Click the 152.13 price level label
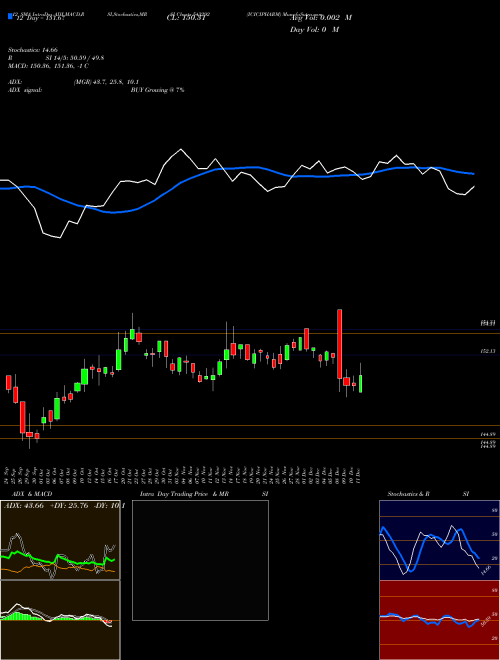This screenshot has width=500, height=660. [x=488, y=351]
